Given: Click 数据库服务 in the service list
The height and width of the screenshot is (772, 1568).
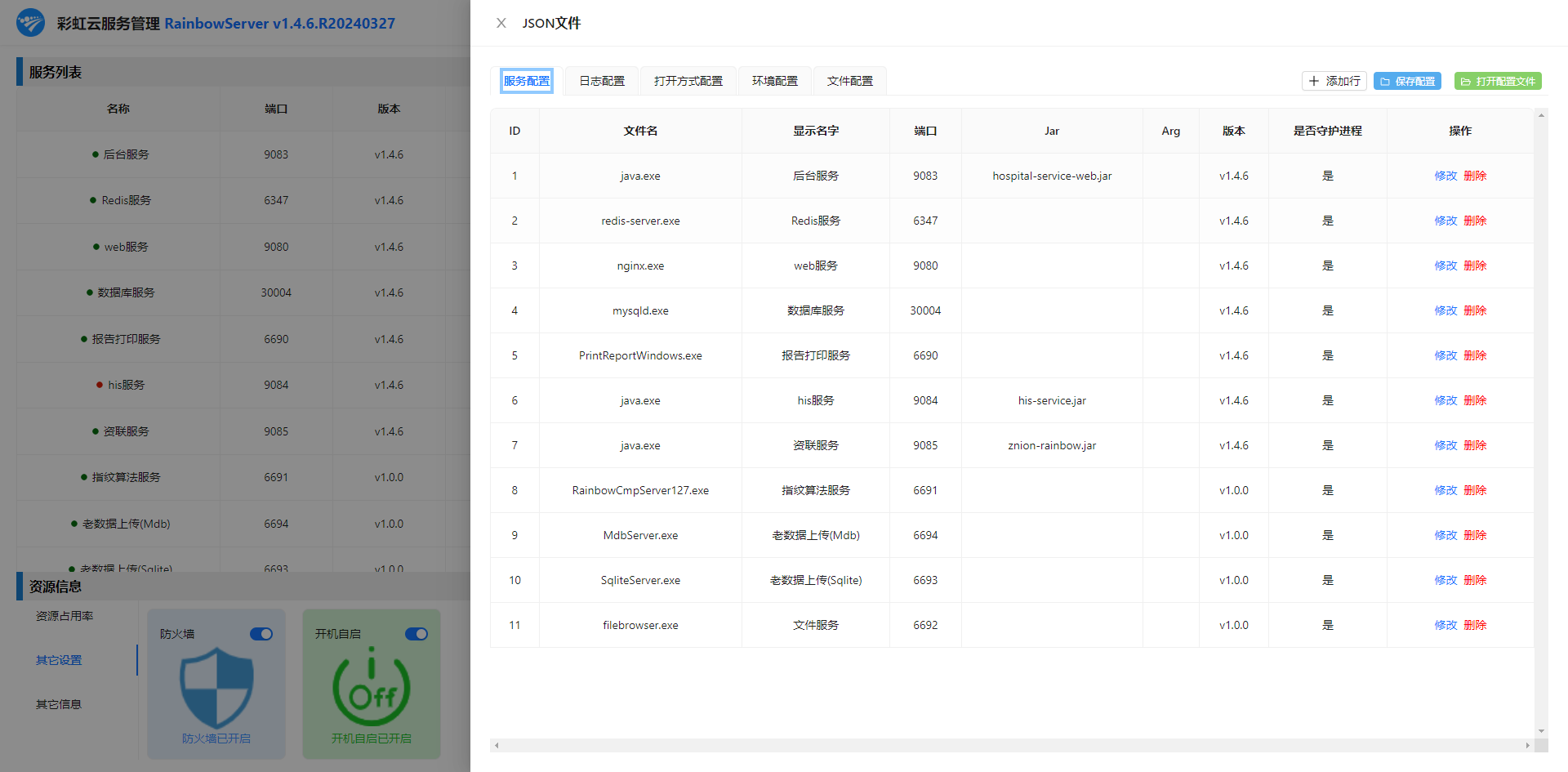Looking at the screenshot, I should 126,292.
